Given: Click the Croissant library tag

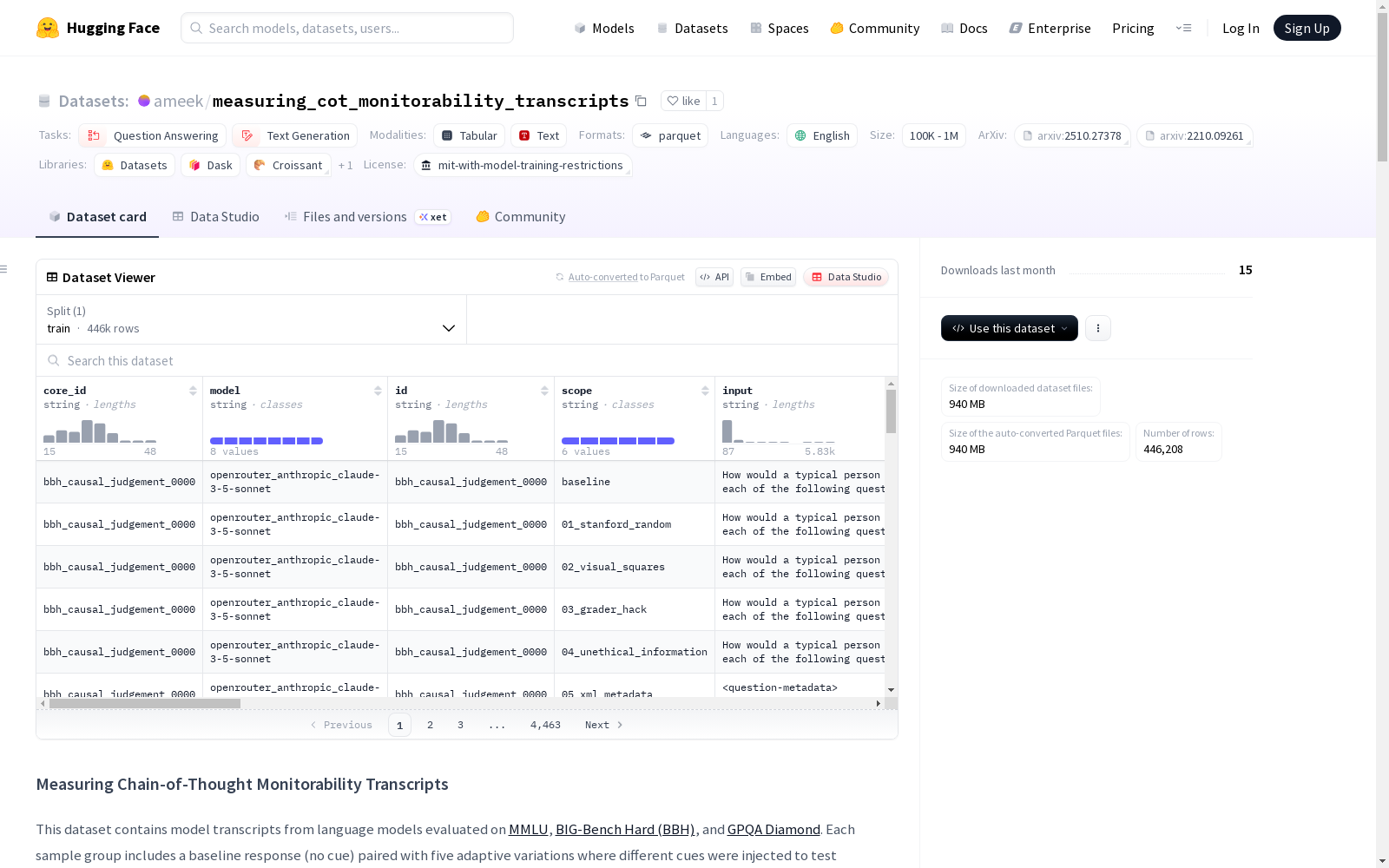Looking at the screenshot, I should 288,165.
